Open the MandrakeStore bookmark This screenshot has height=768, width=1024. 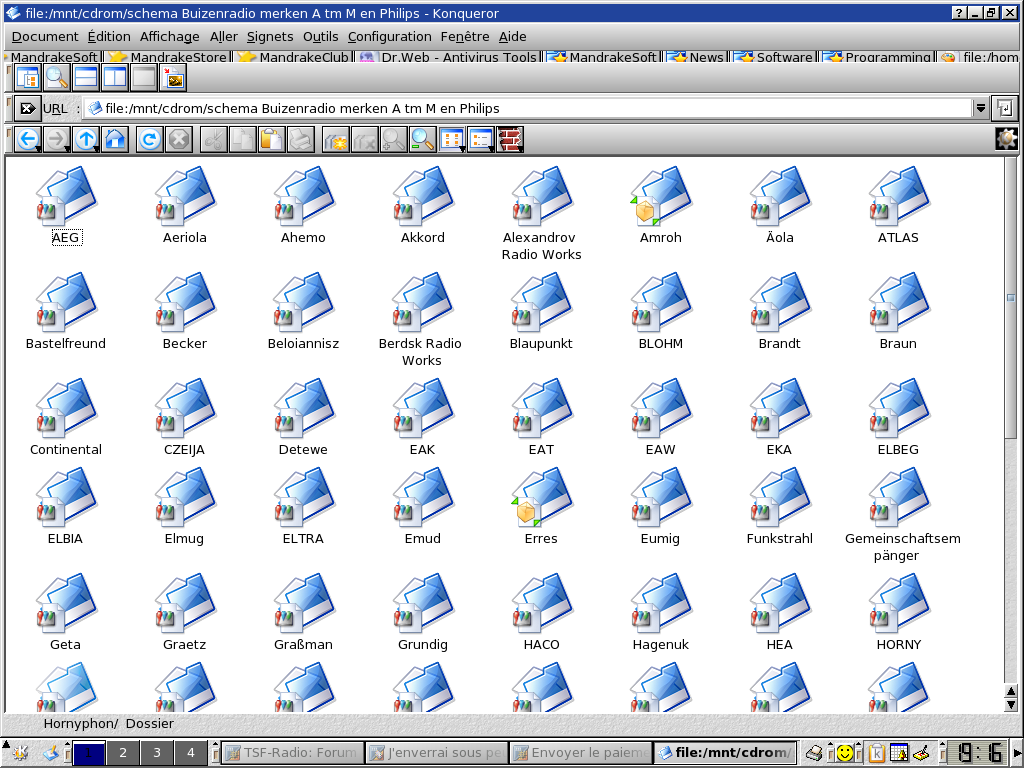[168, 57]
